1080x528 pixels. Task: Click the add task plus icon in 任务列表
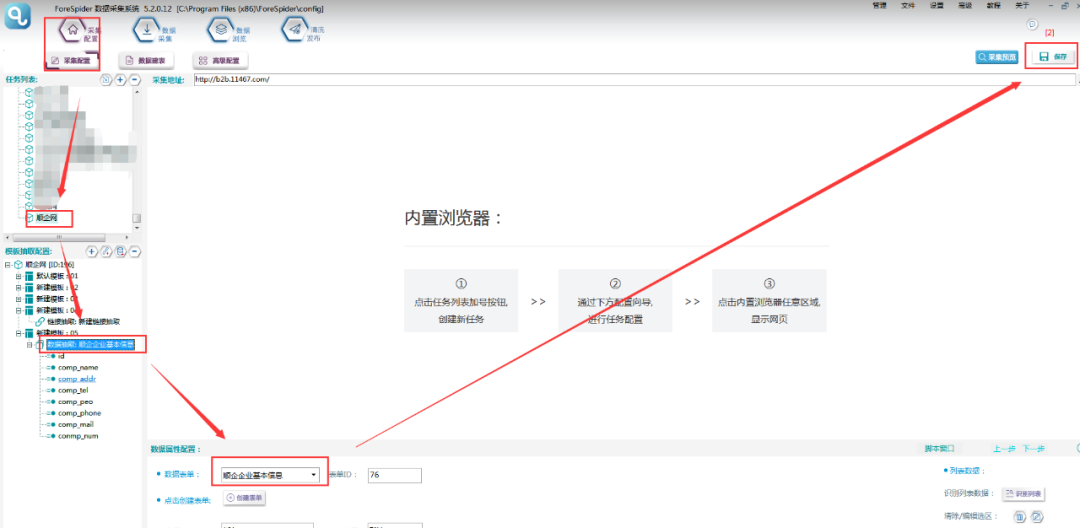pos(120,80)
